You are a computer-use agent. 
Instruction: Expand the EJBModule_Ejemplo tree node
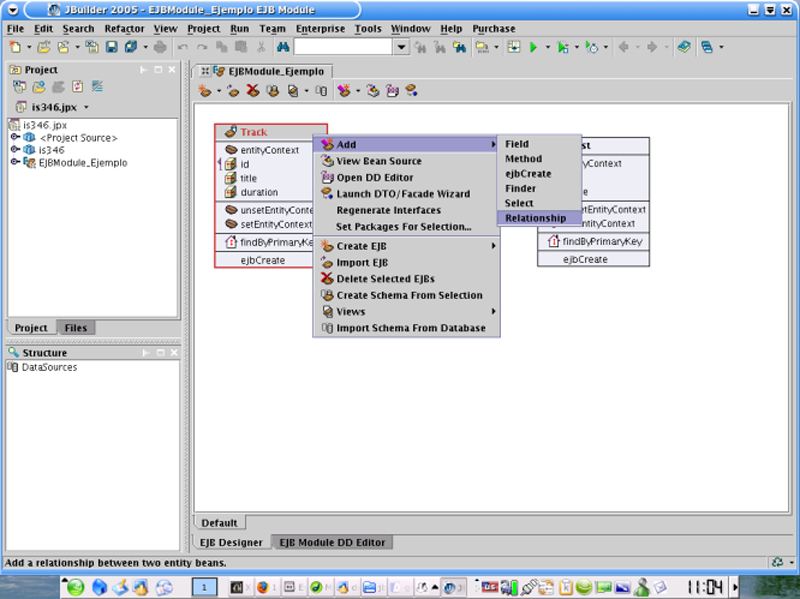coord(15,162)
